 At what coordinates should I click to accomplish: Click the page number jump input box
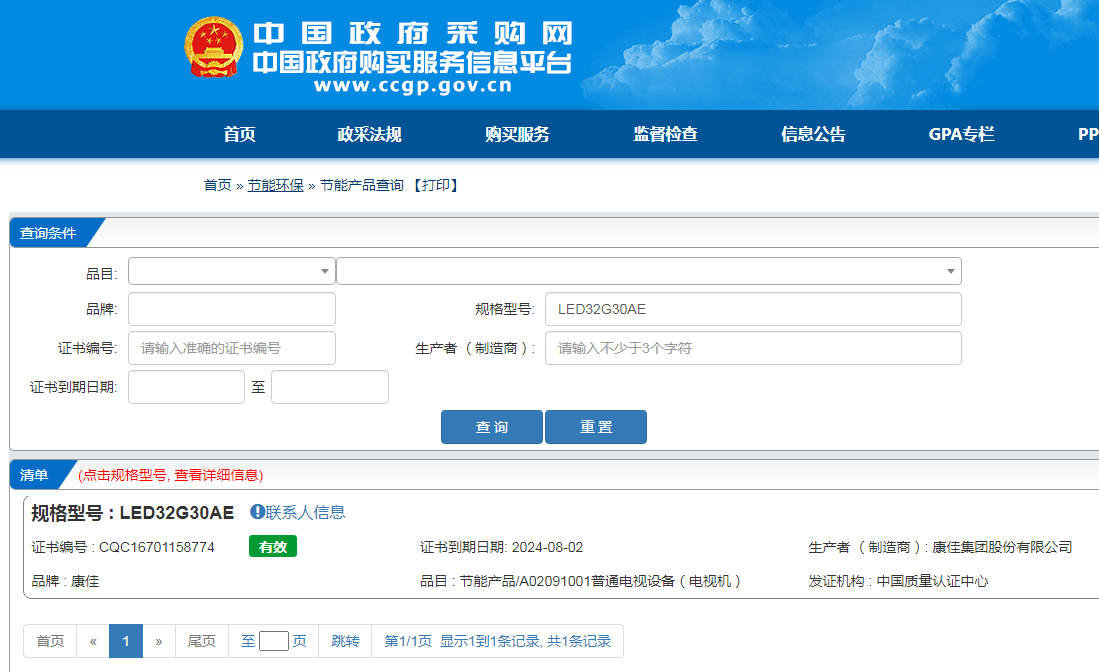click(273, 641)
